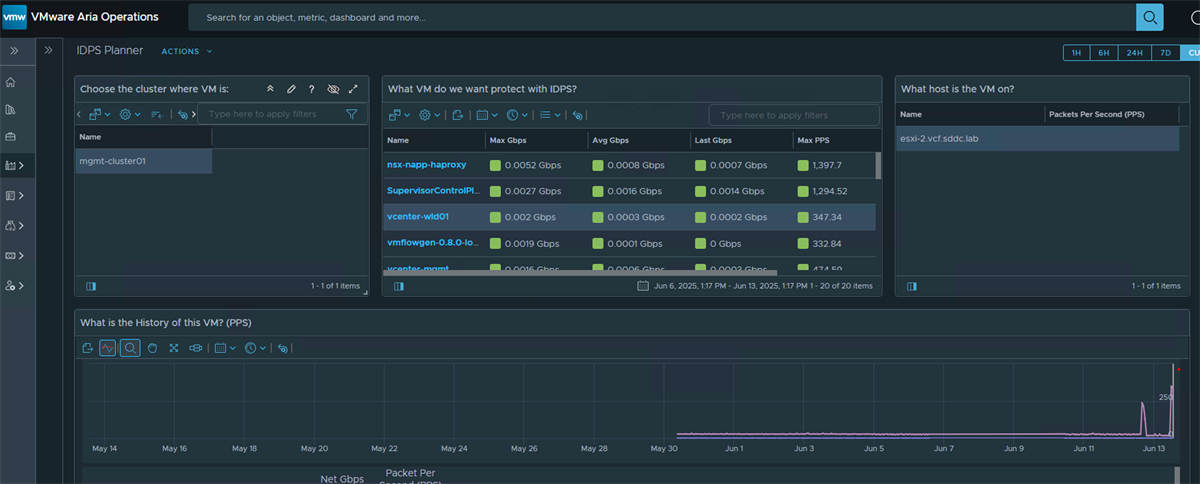This screenshot has width=1200, height=484.
Task: Expand the Visualize chart section in sidebar
Action: click(x=14, y=165)
